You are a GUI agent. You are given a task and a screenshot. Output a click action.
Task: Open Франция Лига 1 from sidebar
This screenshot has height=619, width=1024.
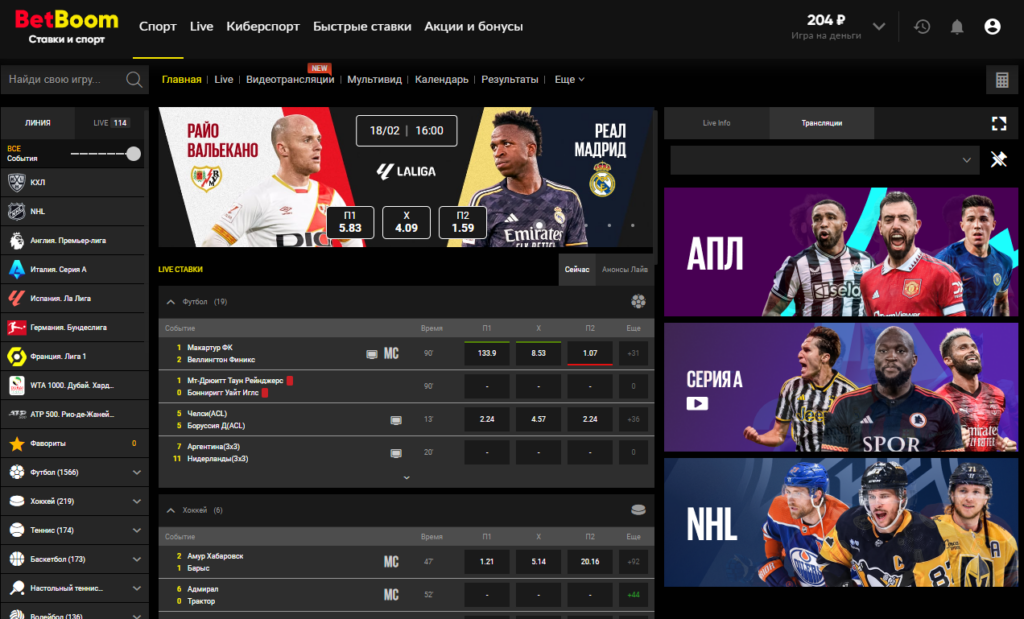click(x=73, y=357)
